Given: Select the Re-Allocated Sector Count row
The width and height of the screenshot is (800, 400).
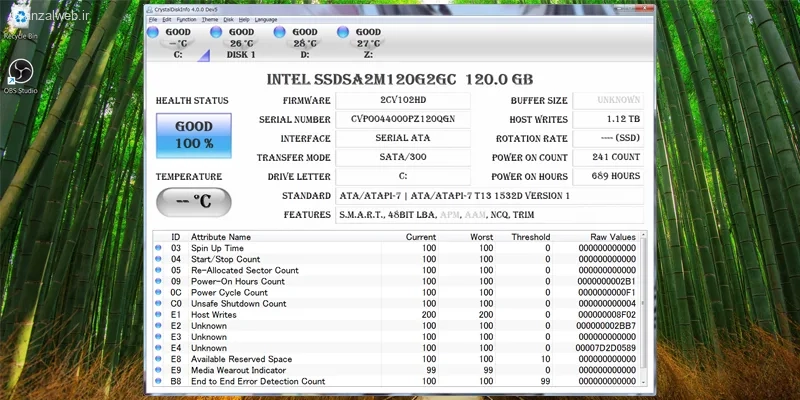Looking at the screenshot, I should click(396, 270).
